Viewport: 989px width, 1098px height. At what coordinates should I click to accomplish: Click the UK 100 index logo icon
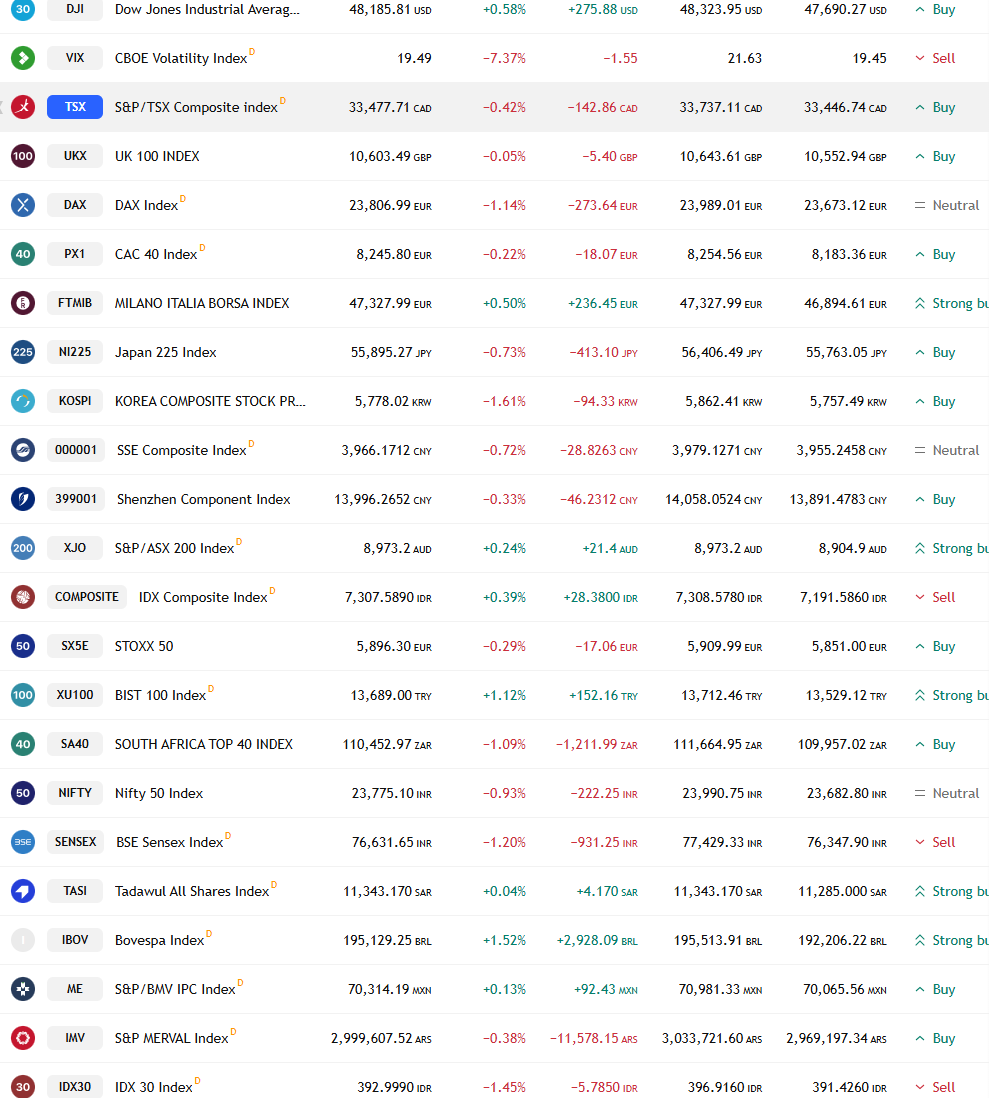[23, 155]
